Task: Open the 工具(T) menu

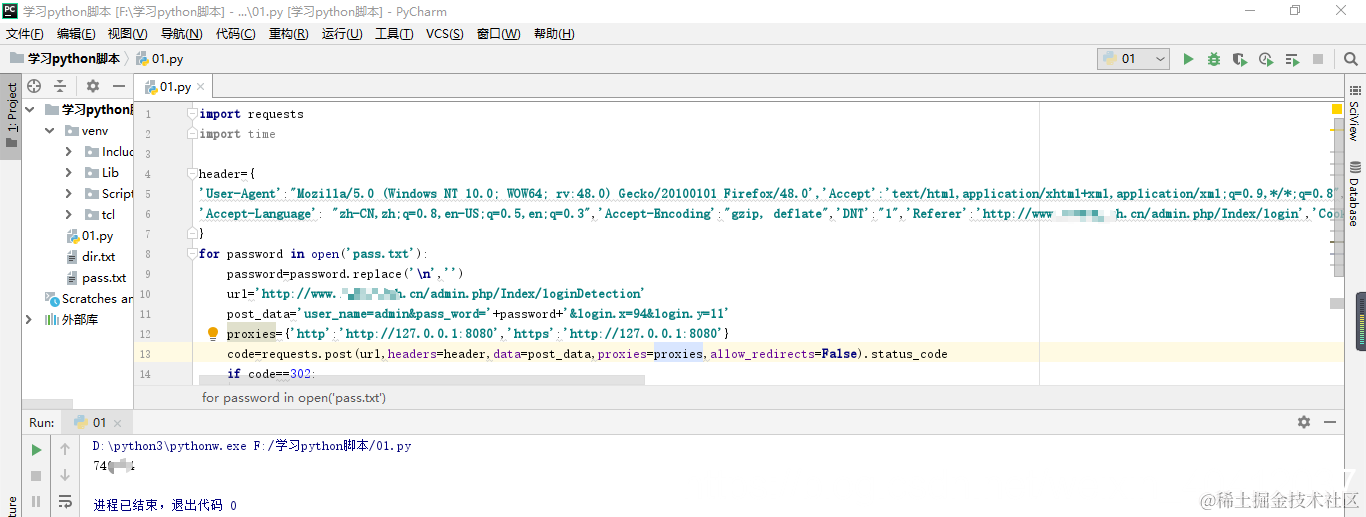Action: point(394,34)
